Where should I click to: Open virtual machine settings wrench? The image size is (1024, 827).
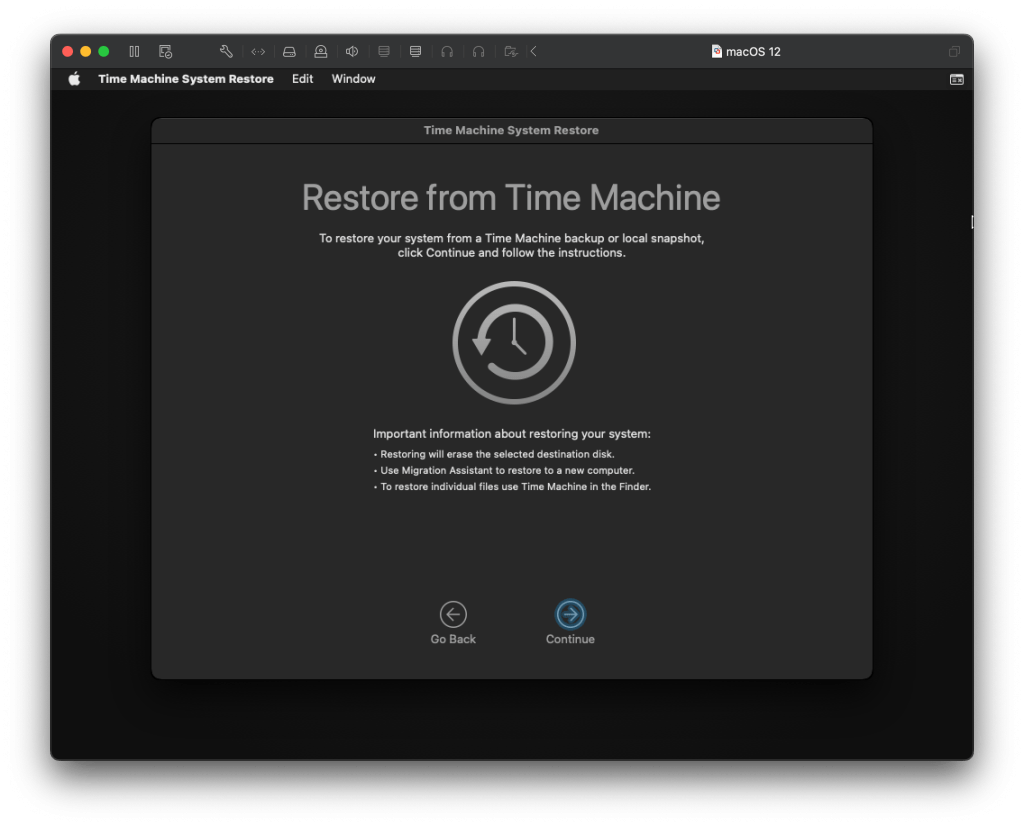[x=226, y=52]
